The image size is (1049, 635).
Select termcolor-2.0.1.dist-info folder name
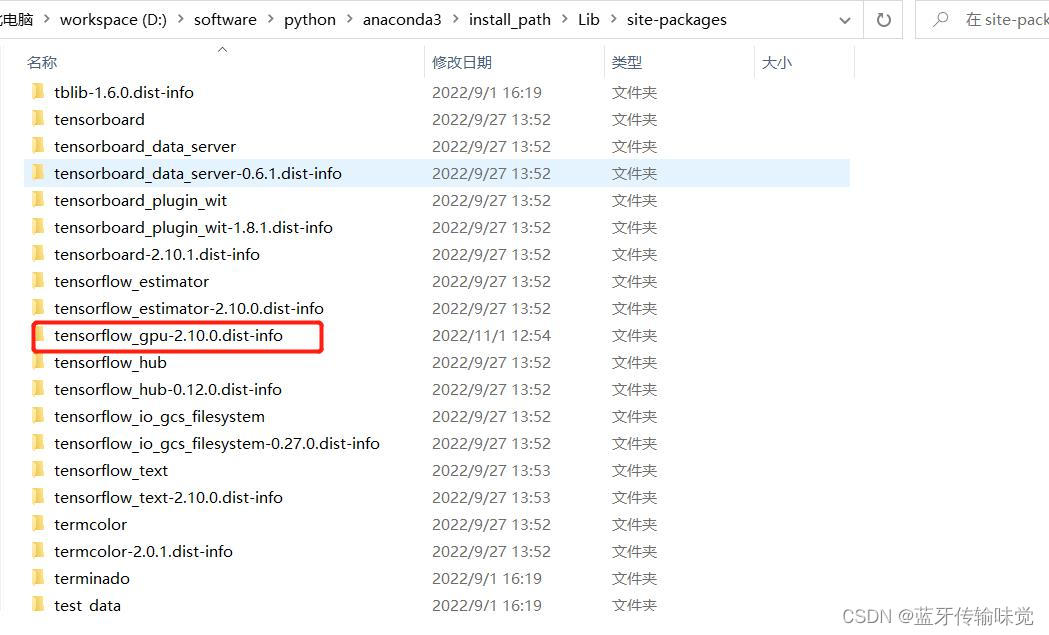coord(143,552)
